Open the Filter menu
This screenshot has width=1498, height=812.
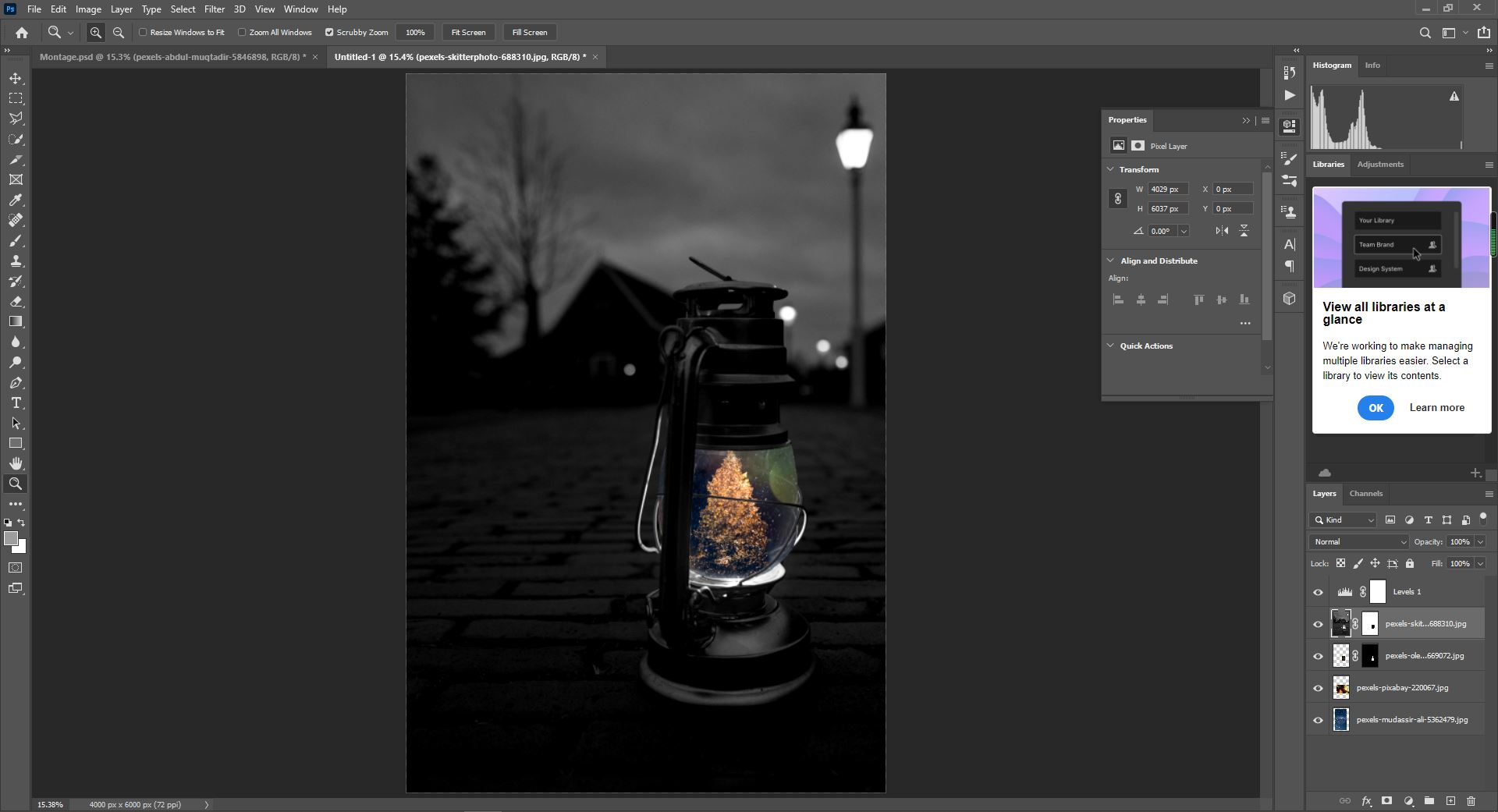point(214,9)
